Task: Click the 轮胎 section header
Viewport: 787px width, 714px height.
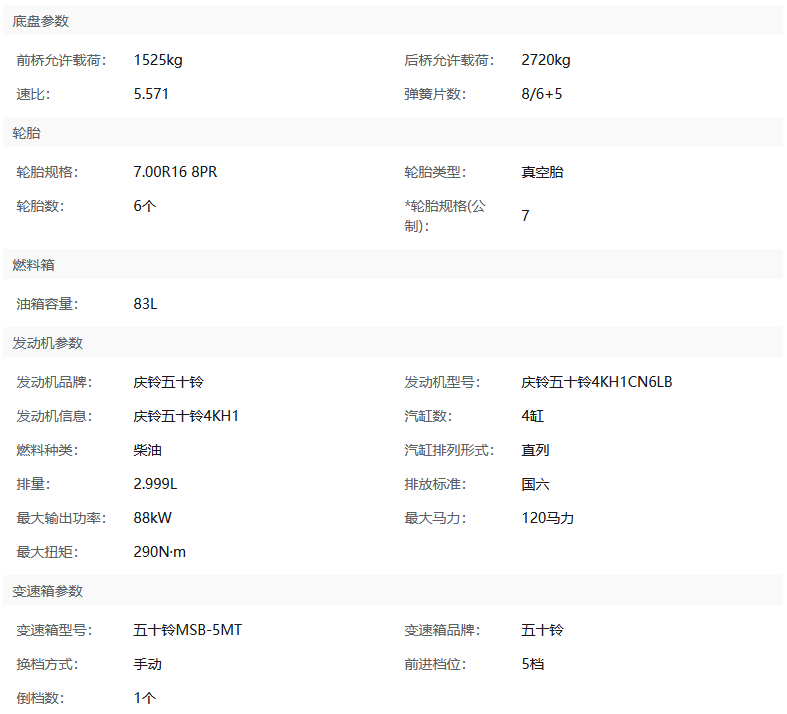Action: point(27,133)
